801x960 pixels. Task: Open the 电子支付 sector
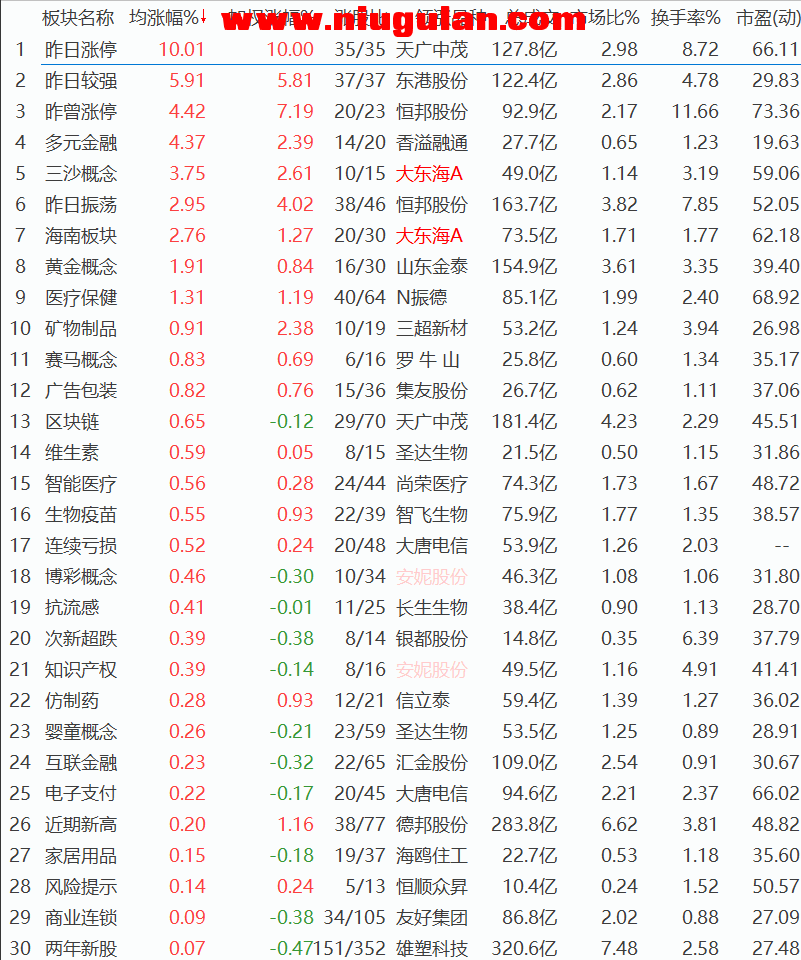(x=81, y=793)
